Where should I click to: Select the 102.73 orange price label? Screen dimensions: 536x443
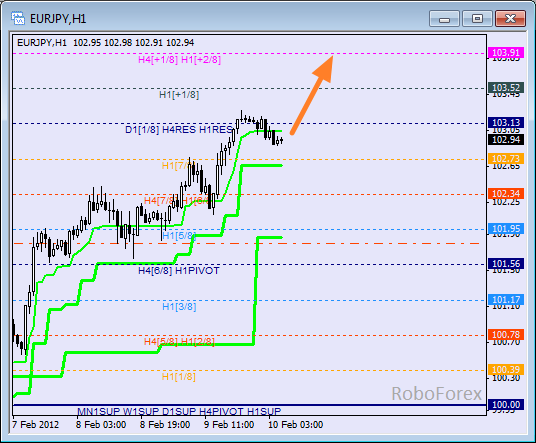coord(506,159)
